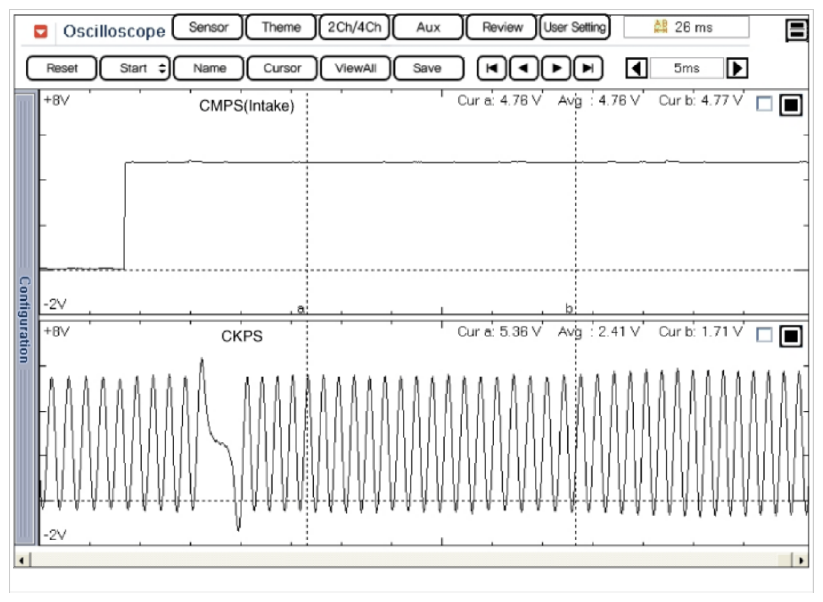
Task: Open the Sensor menu
Action: click(x=207, y=27)
